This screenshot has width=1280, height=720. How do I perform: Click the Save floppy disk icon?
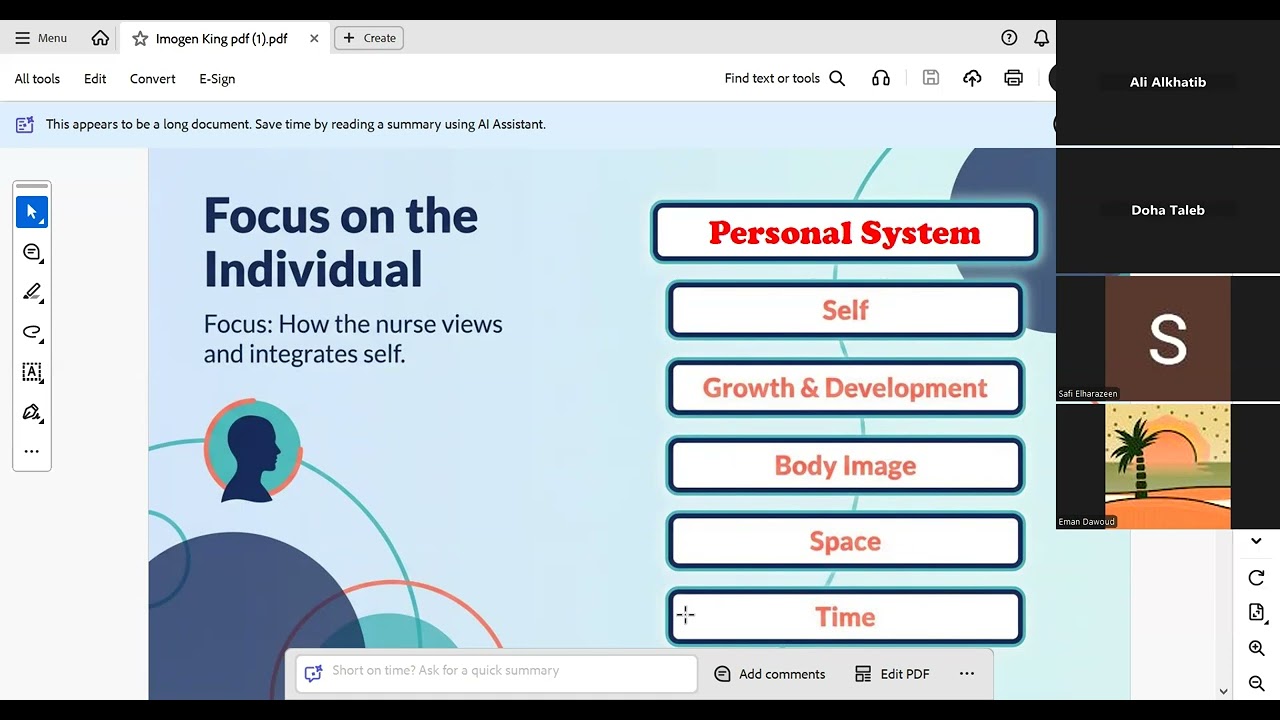pos(931,78)
